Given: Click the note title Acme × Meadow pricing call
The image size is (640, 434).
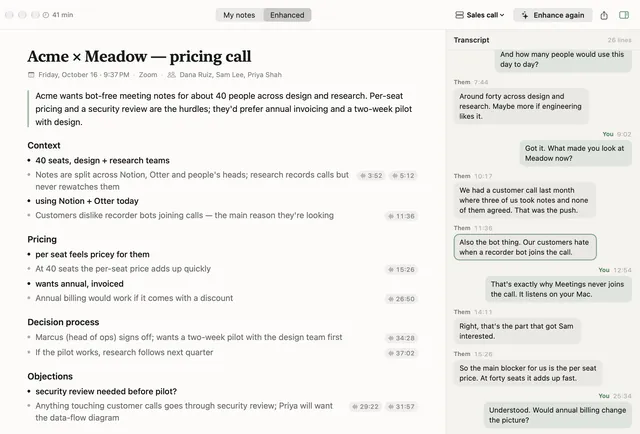Looking at the screenshot, I should 140,56.
